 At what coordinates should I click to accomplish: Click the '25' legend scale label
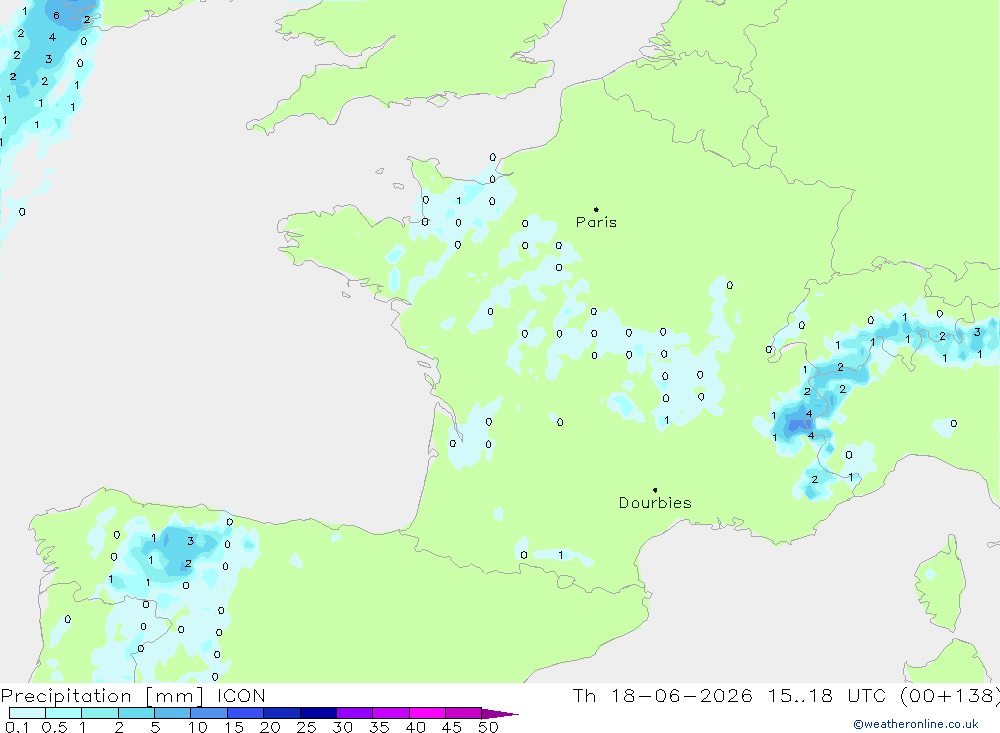click(x=306, y=727)
